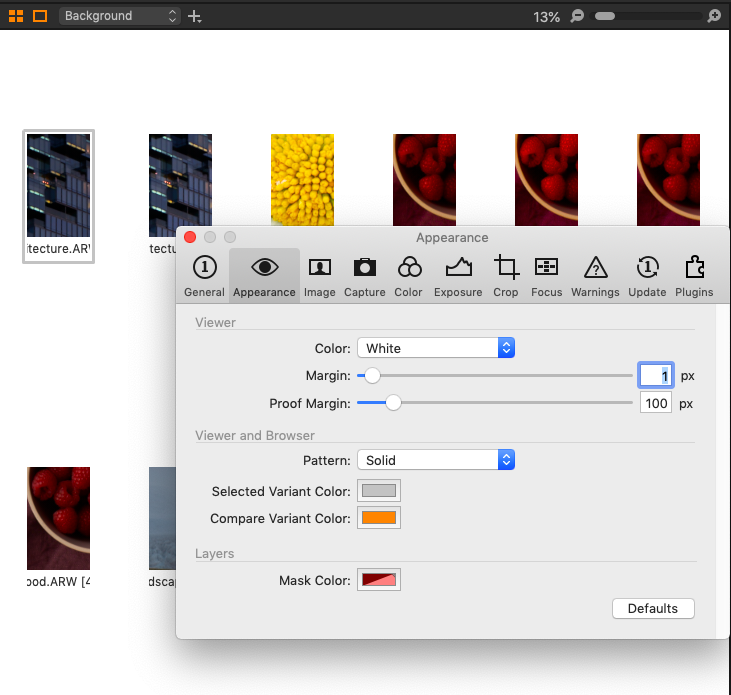The height and width of the screenshot is (695, 731).
Task: Click the Proof Margin value field showing 100
Action: point(656,403)
